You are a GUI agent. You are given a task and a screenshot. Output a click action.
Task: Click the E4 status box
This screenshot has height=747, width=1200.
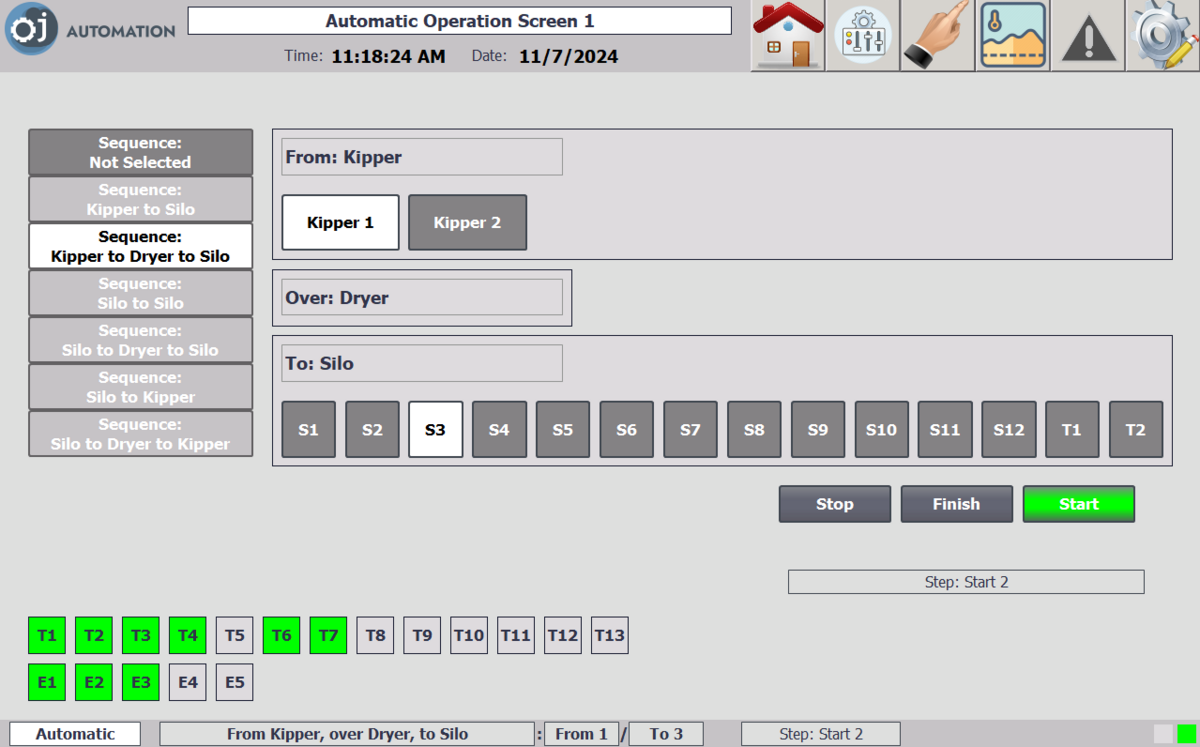(x=187, y=682)
